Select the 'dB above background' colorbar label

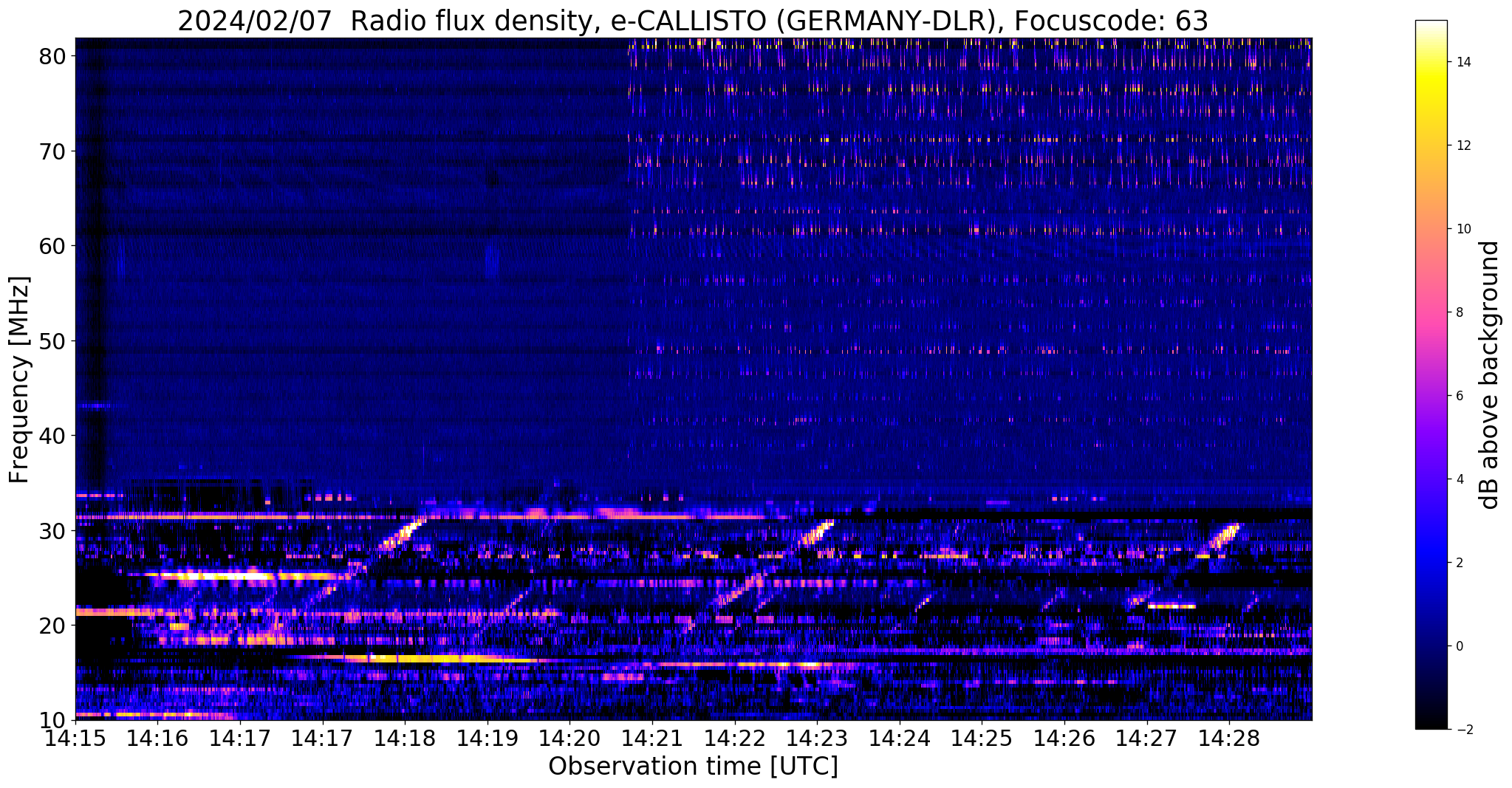(1490, 375)
